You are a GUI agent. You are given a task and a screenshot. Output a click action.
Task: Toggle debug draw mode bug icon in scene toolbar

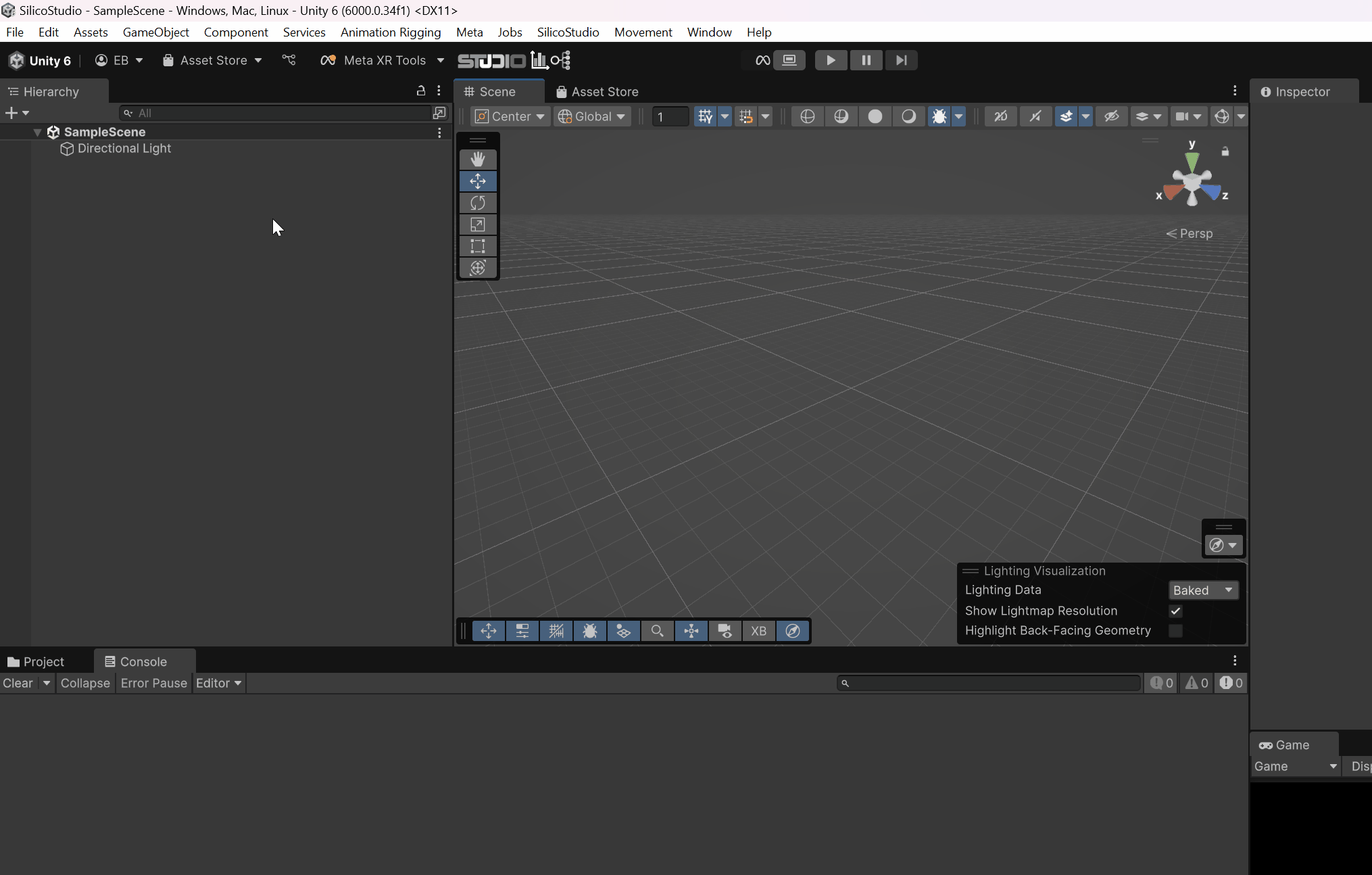(939, 116)
